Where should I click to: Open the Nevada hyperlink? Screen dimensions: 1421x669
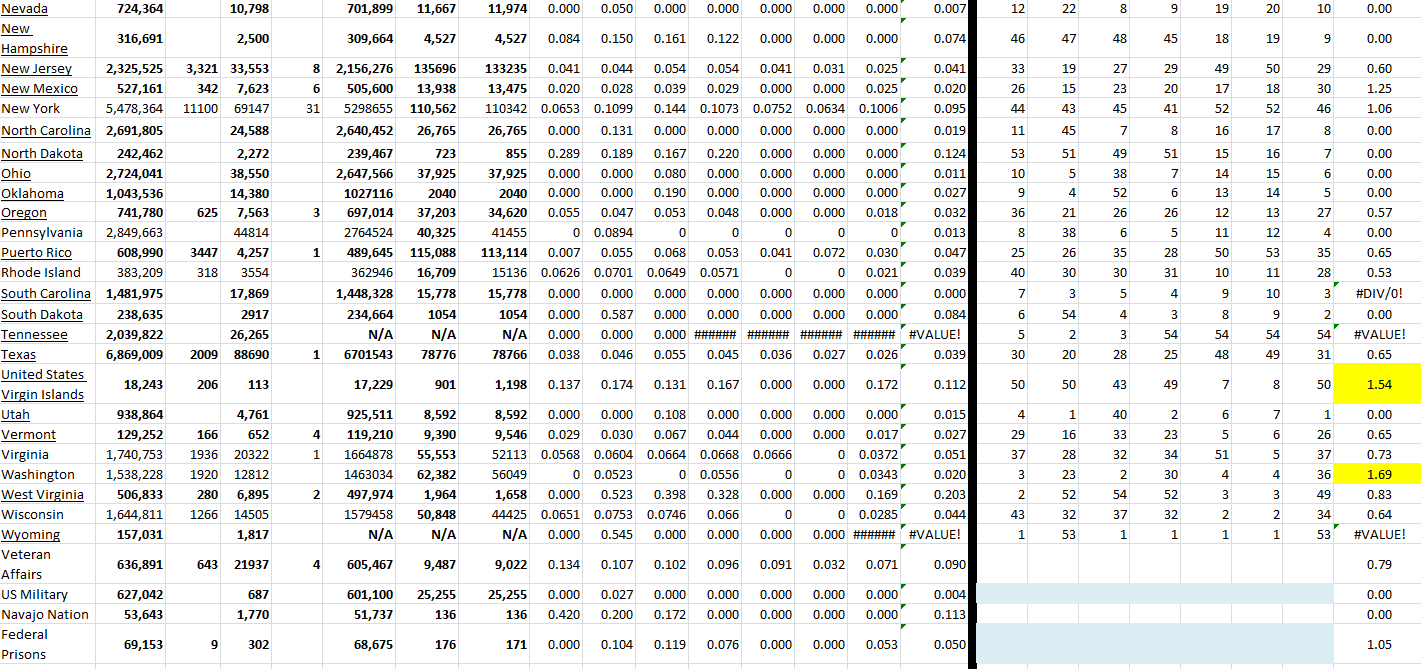coord(24,8)
